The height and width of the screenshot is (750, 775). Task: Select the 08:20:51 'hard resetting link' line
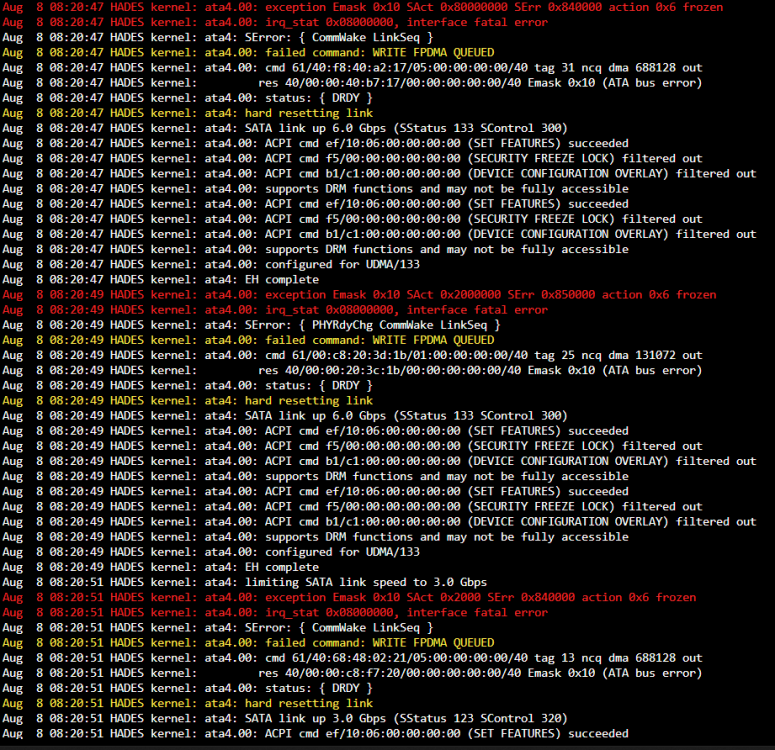(x=187, y=703)
